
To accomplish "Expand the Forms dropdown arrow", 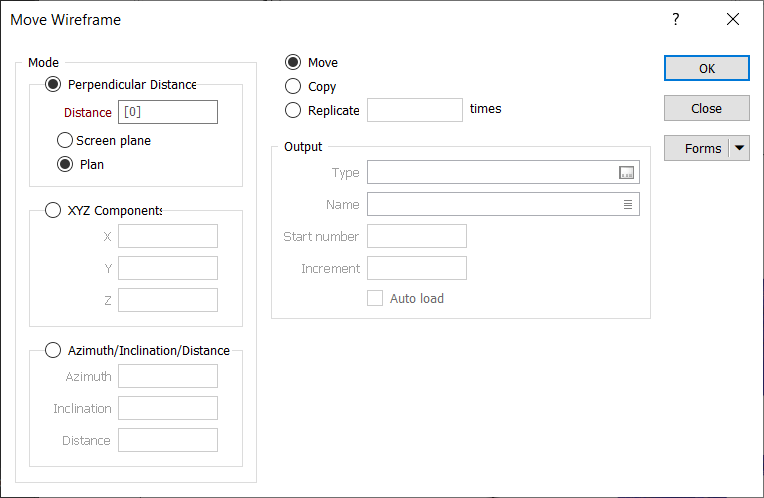I will 739,148.
